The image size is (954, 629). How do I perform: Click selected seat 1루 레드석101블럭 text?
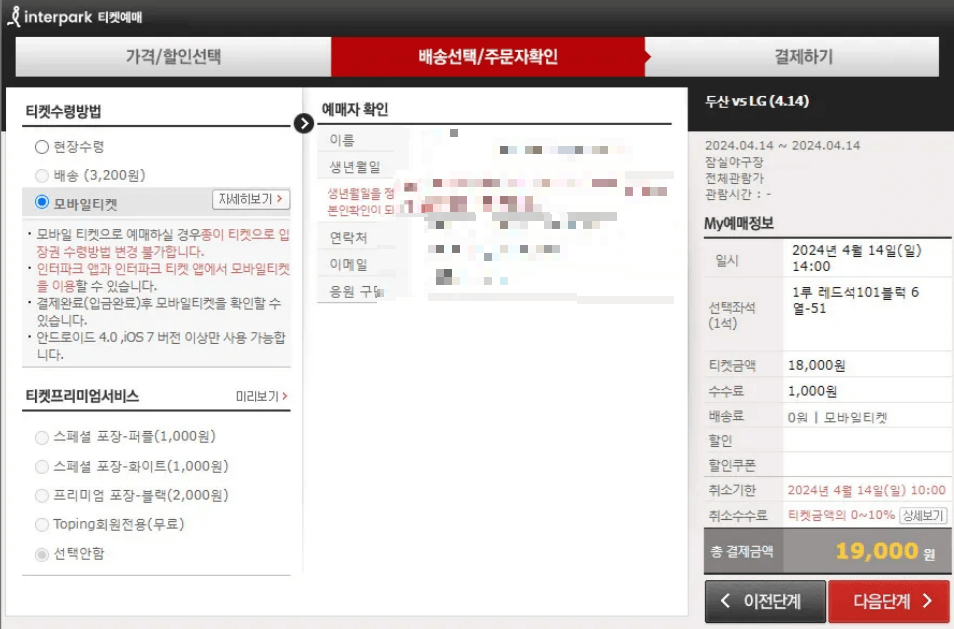pyautogui.click(x=855, y=301)
